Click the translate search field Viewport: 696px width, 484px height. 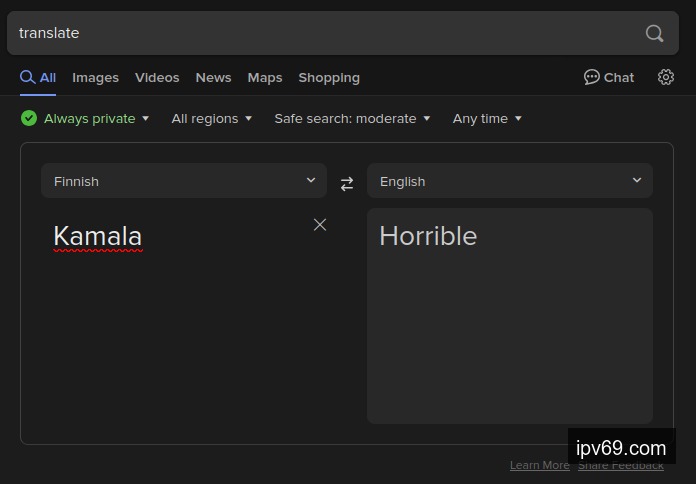(320, 33)
